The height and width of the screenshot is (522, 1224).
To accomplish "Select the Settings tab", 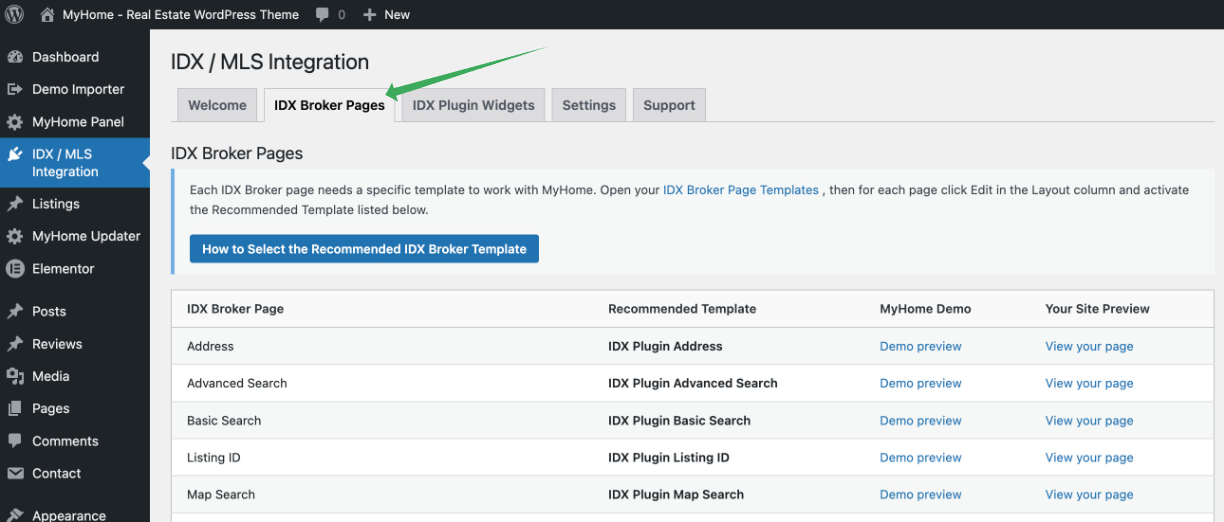I will point(589,105).
